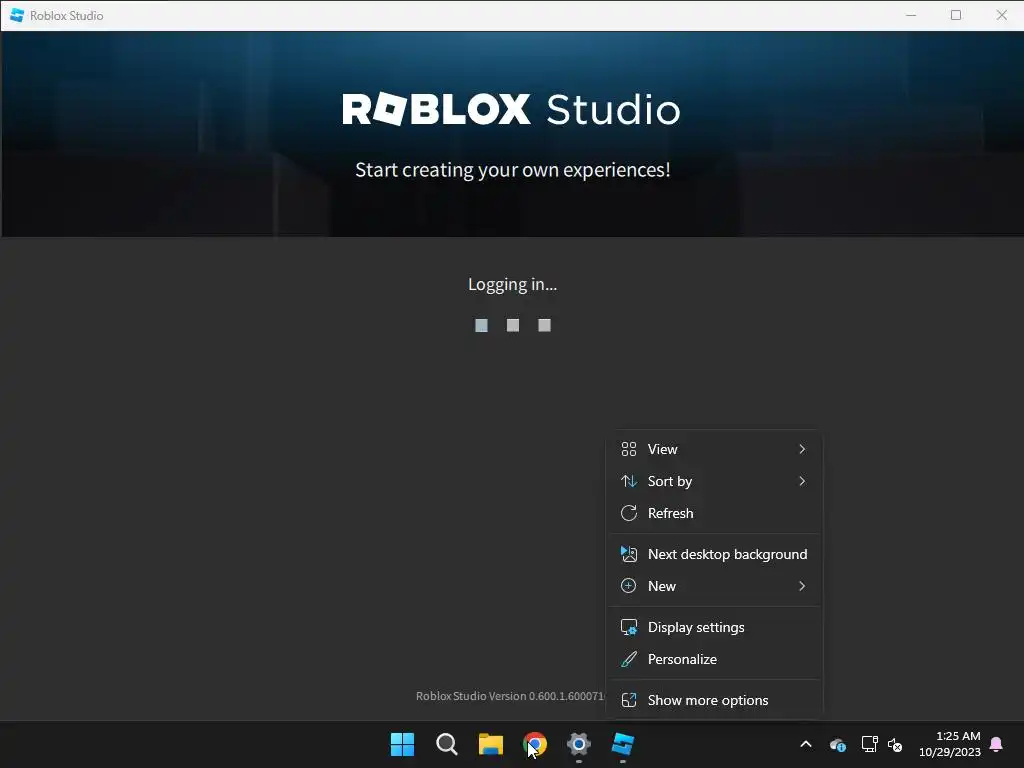Screen dimensions: 1024x768
Task: Click the View grid icon
Action: [628, 449]
